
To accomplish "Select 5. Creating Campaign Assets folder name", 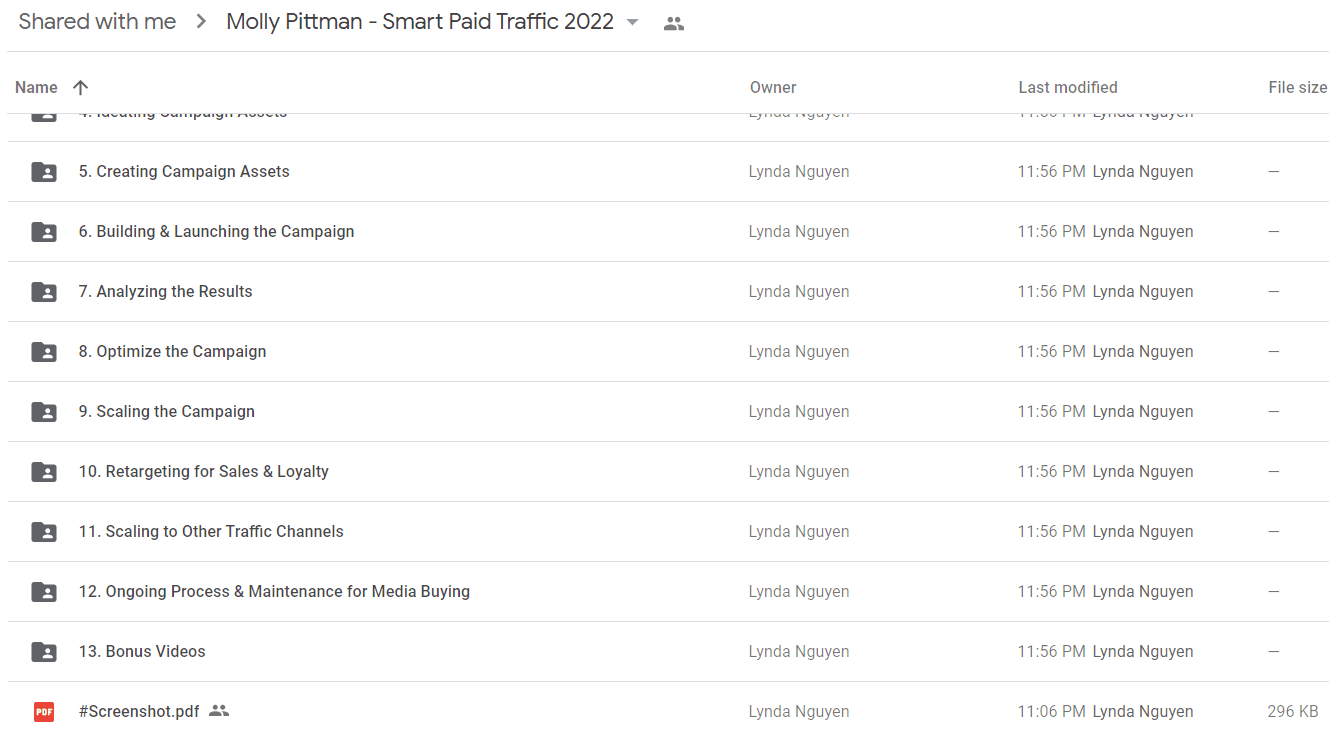I will (x=184, y=171).
